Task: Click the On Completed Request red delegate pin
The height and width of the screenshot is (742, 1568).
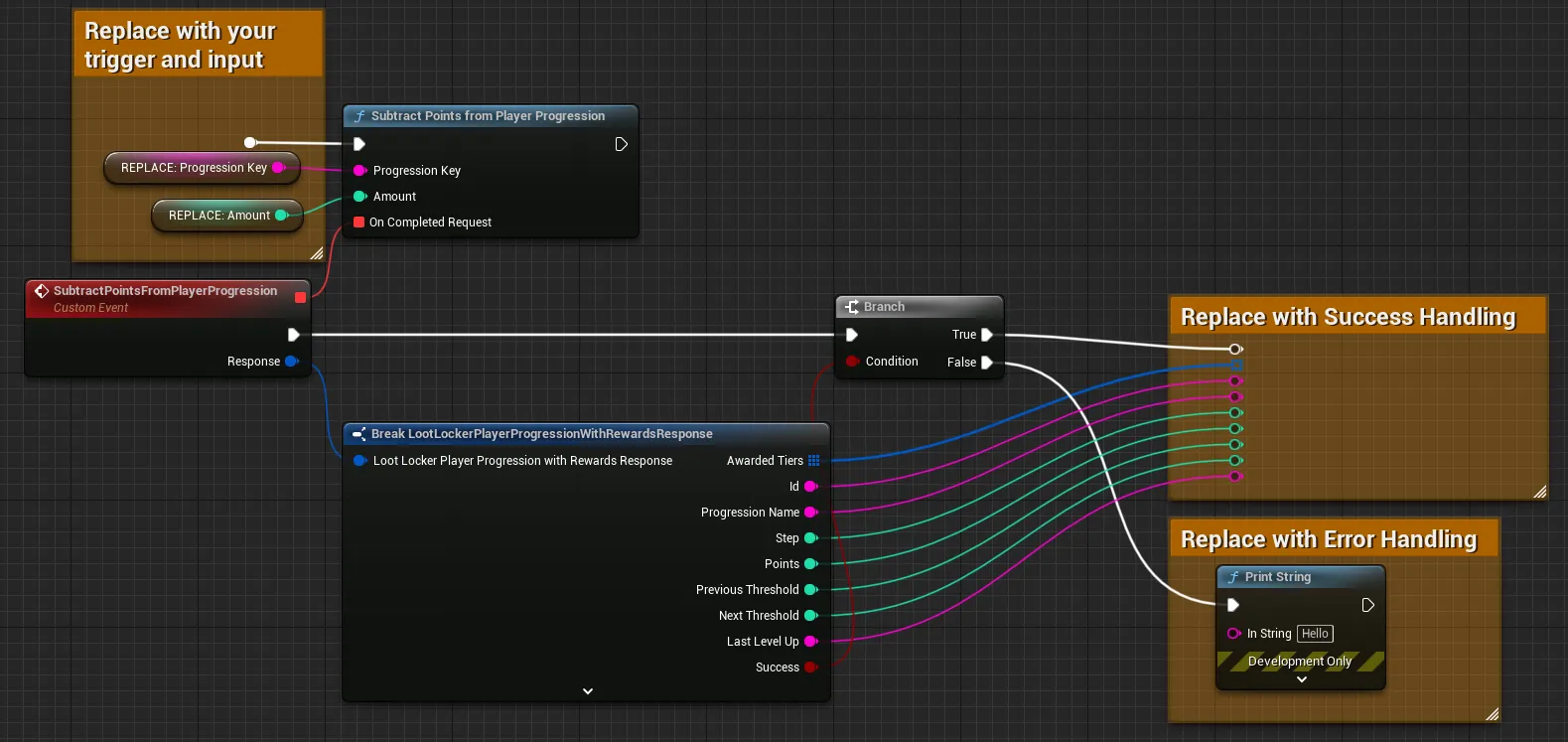Action: click(x=358, y=223)
